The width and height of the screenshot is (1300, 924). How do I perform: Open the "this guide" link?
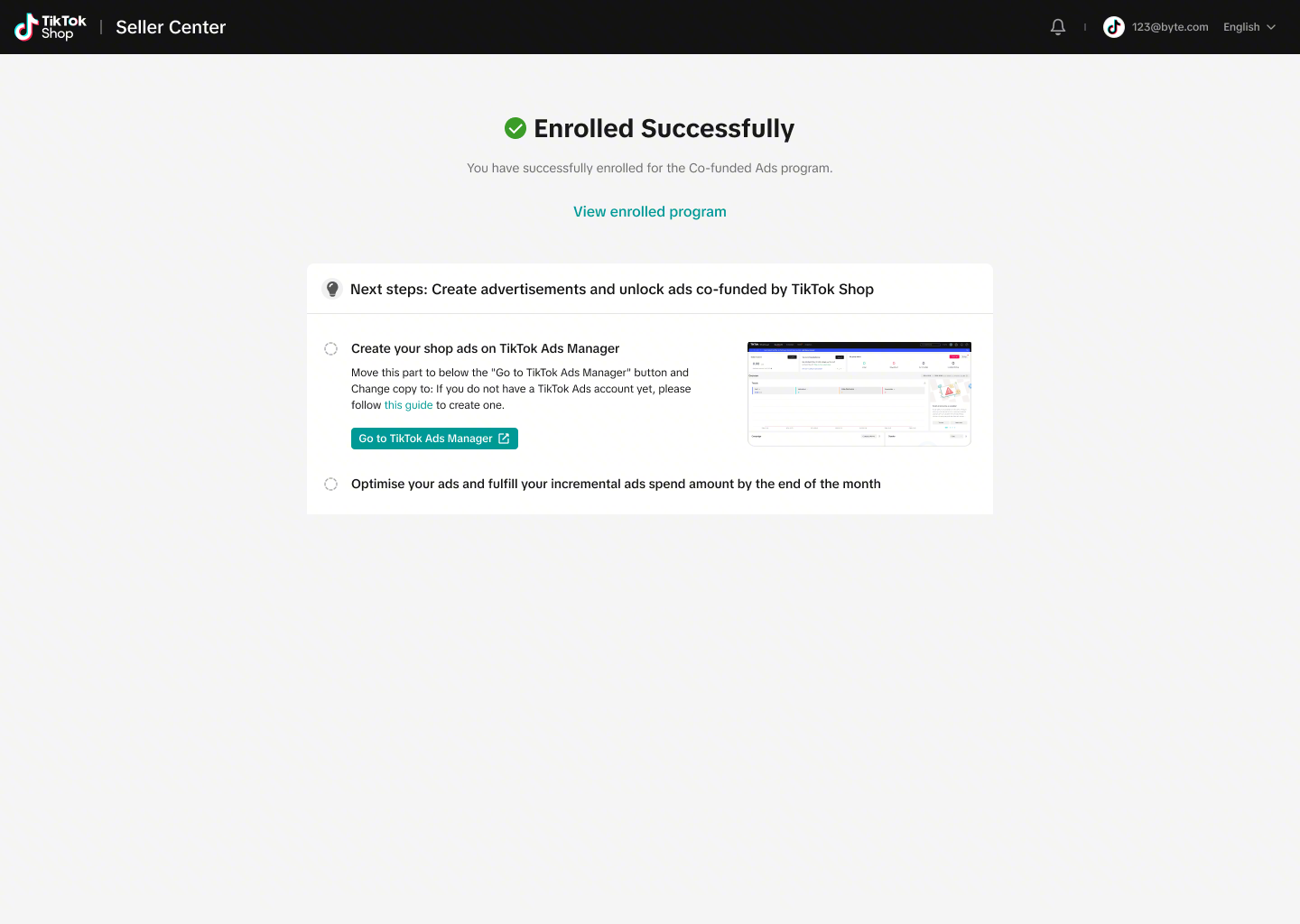pos(408,405)
